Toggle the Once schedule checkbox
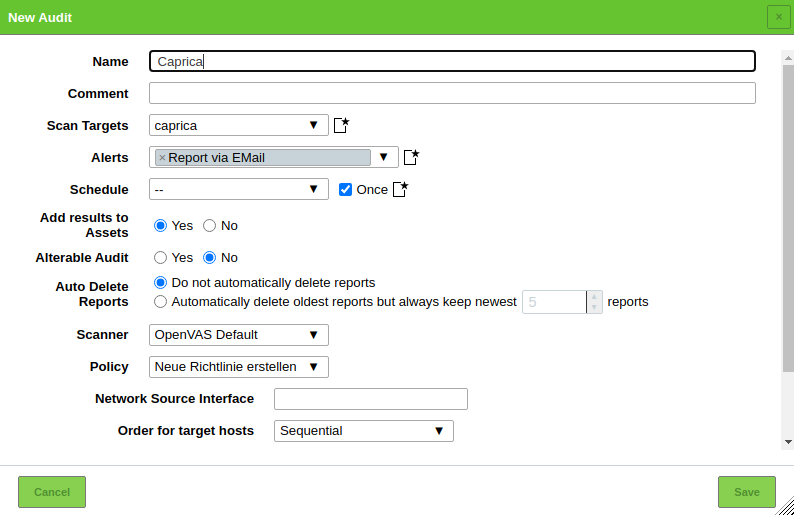The width and height of the screenshot is (794, 515). [346, 189]
